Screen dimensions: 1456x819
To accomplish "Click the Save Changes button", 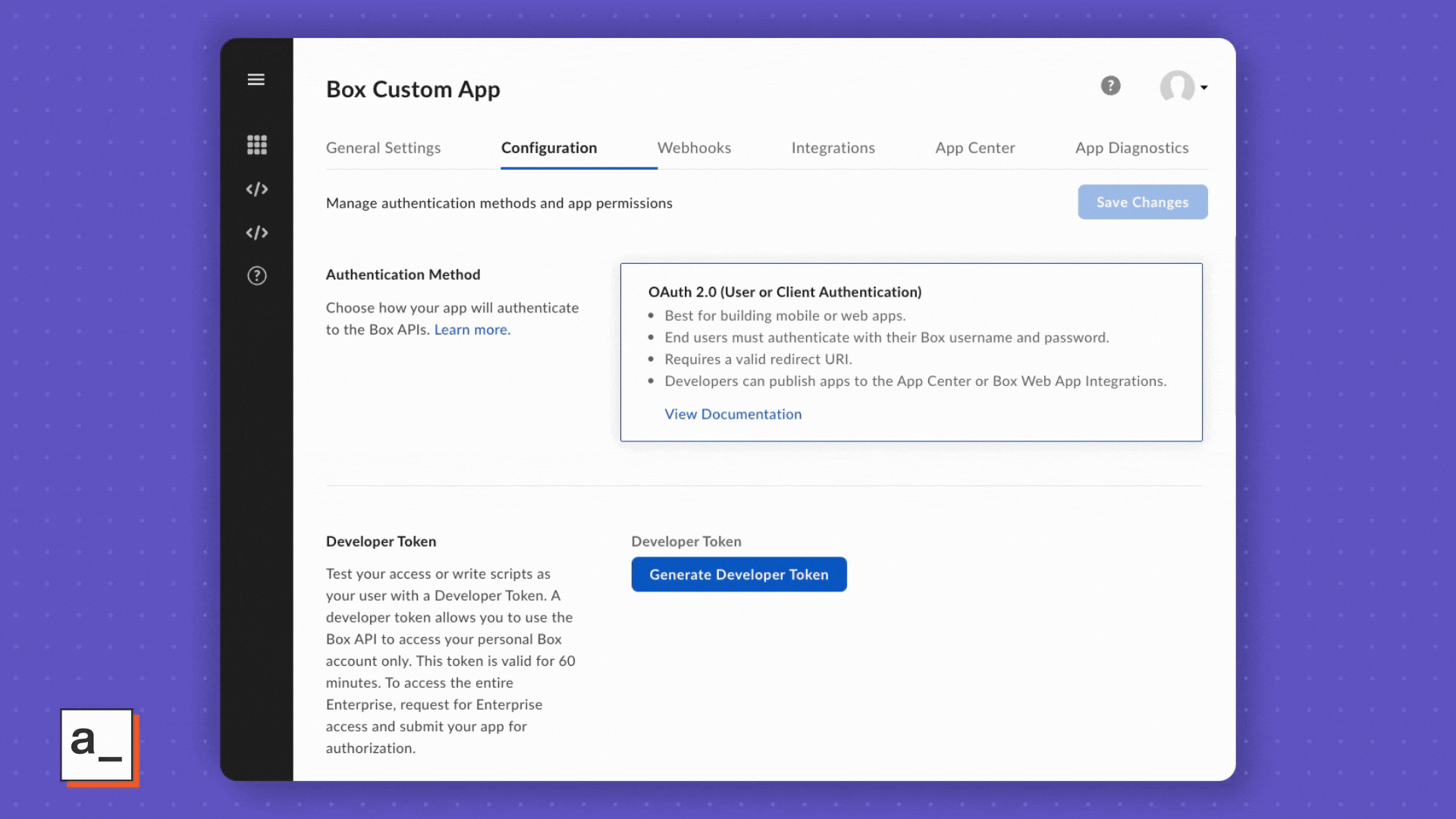I will (x=1142, y=202).
